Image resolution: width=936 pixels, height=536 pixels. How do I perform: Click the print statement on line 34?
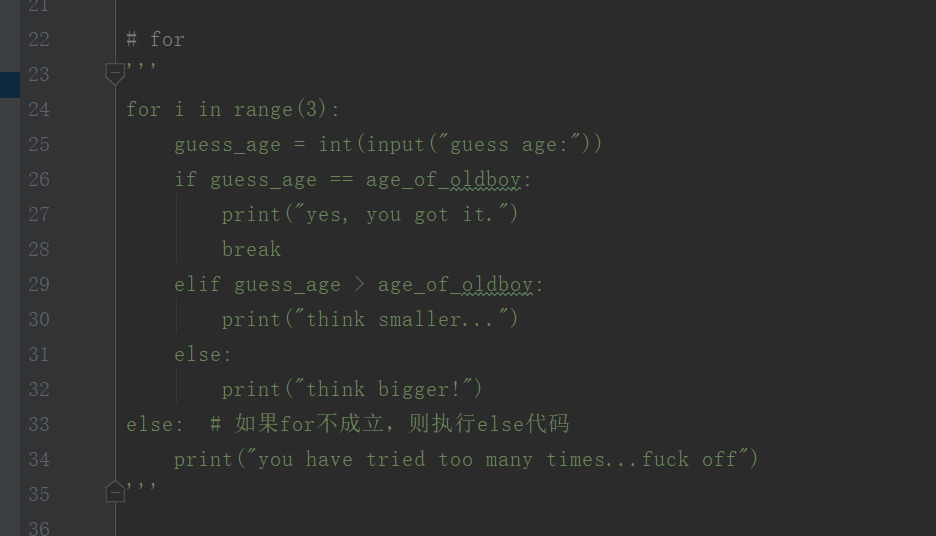[466, 459]
